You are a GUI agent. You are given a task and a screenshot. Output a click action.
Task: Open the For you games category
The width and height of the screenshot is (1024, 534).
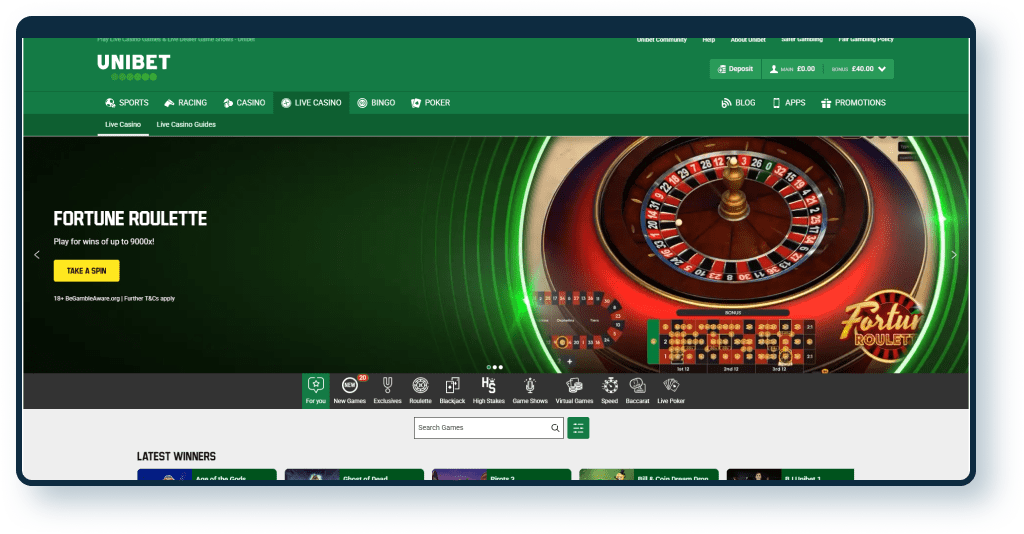[315, 390]
